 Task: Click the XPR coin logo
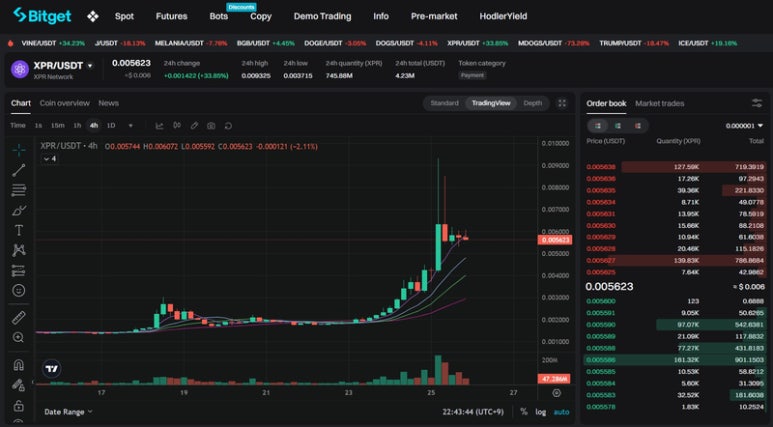(20, 69)
